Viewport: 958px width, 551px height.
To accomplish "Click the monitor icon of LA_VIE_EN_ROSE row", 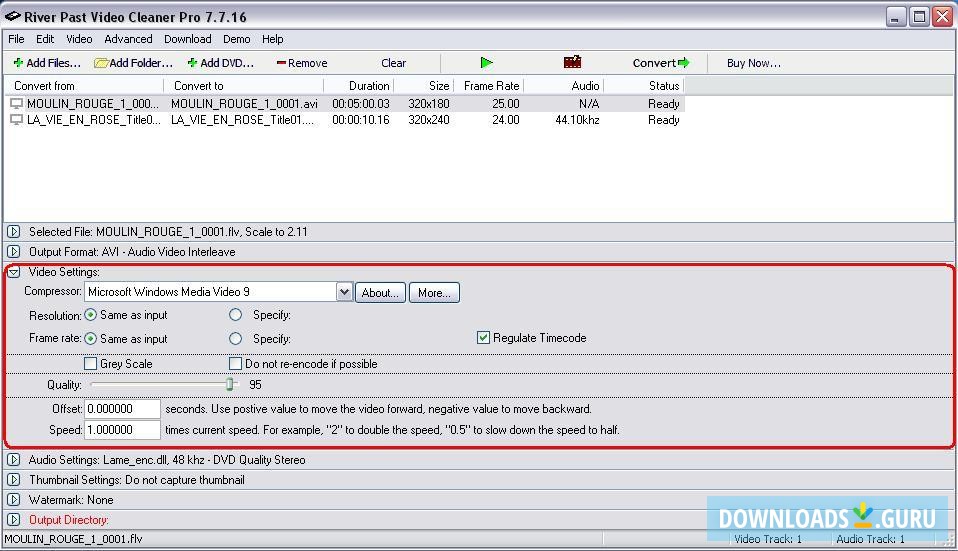I will point(16,120).
